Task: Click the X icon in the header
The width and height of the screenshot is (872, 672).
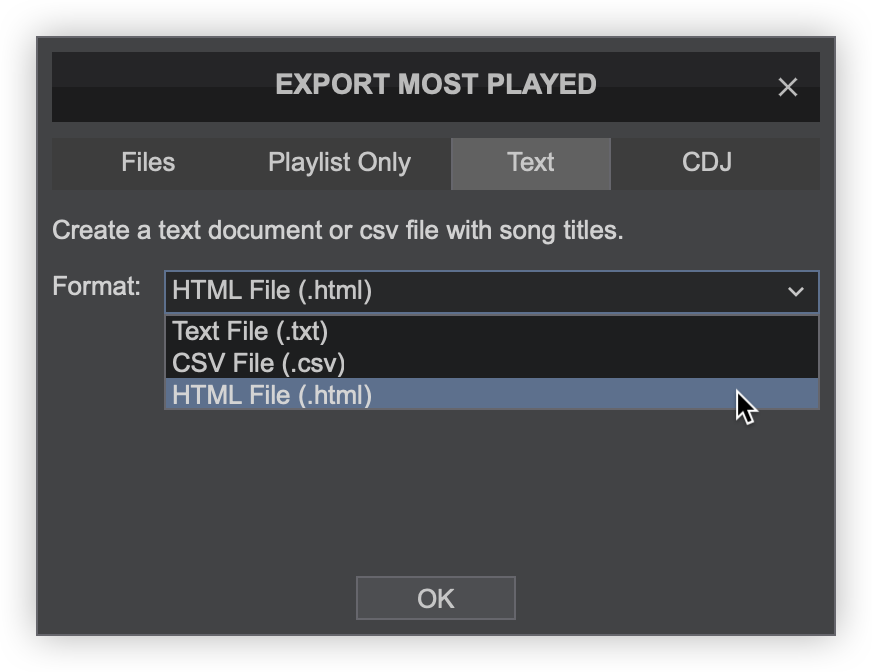Action: click(787, 87)
